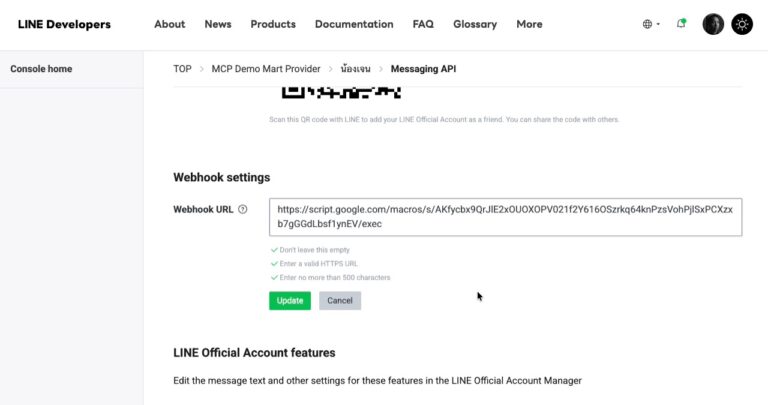Click the LINE Developers logo
The height and width of the screenshot is (405, 768).
pyautogui.click(x=64, y=24)
